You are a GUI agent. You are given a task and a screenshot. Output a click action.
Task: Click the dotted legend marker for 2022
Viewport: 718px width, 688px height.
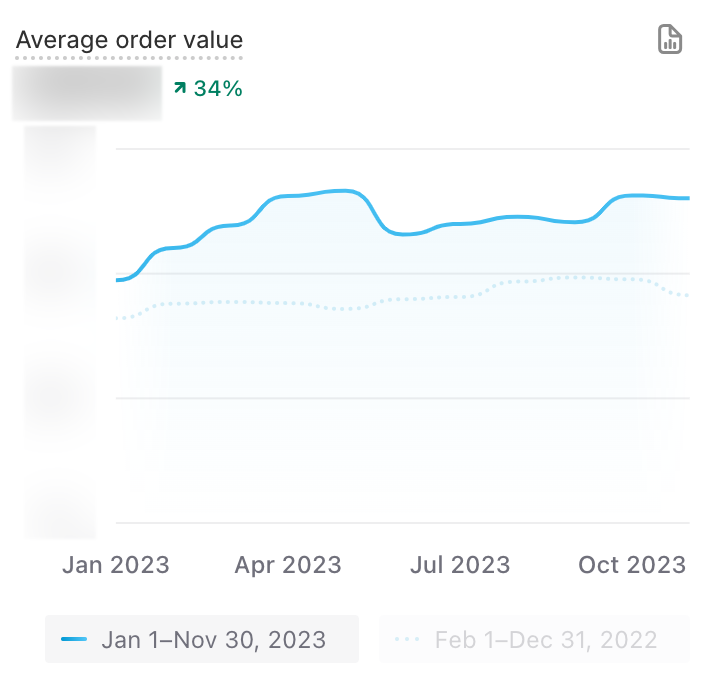click(407, 639)
